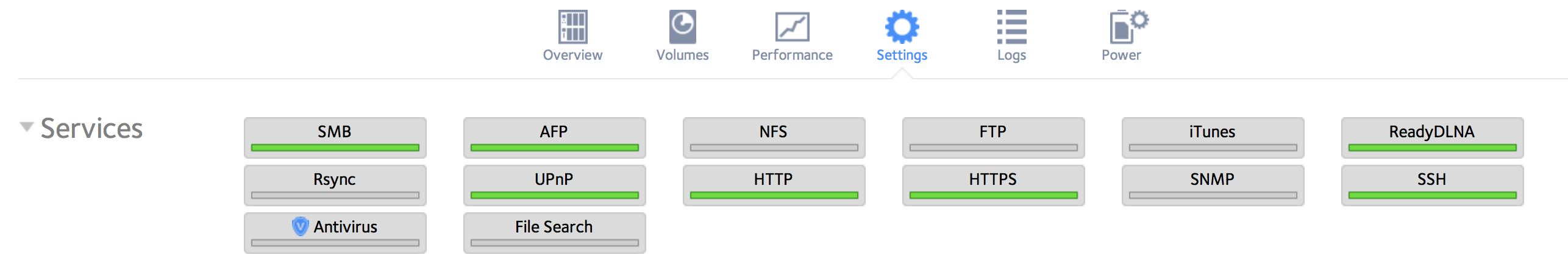Click the Settings gear icon
Viewport: 1568px width, 277px height.
tap(902, 27)
